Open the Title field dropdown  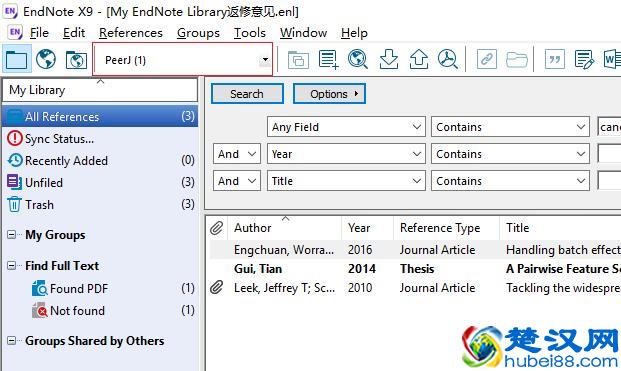(346, 181)
